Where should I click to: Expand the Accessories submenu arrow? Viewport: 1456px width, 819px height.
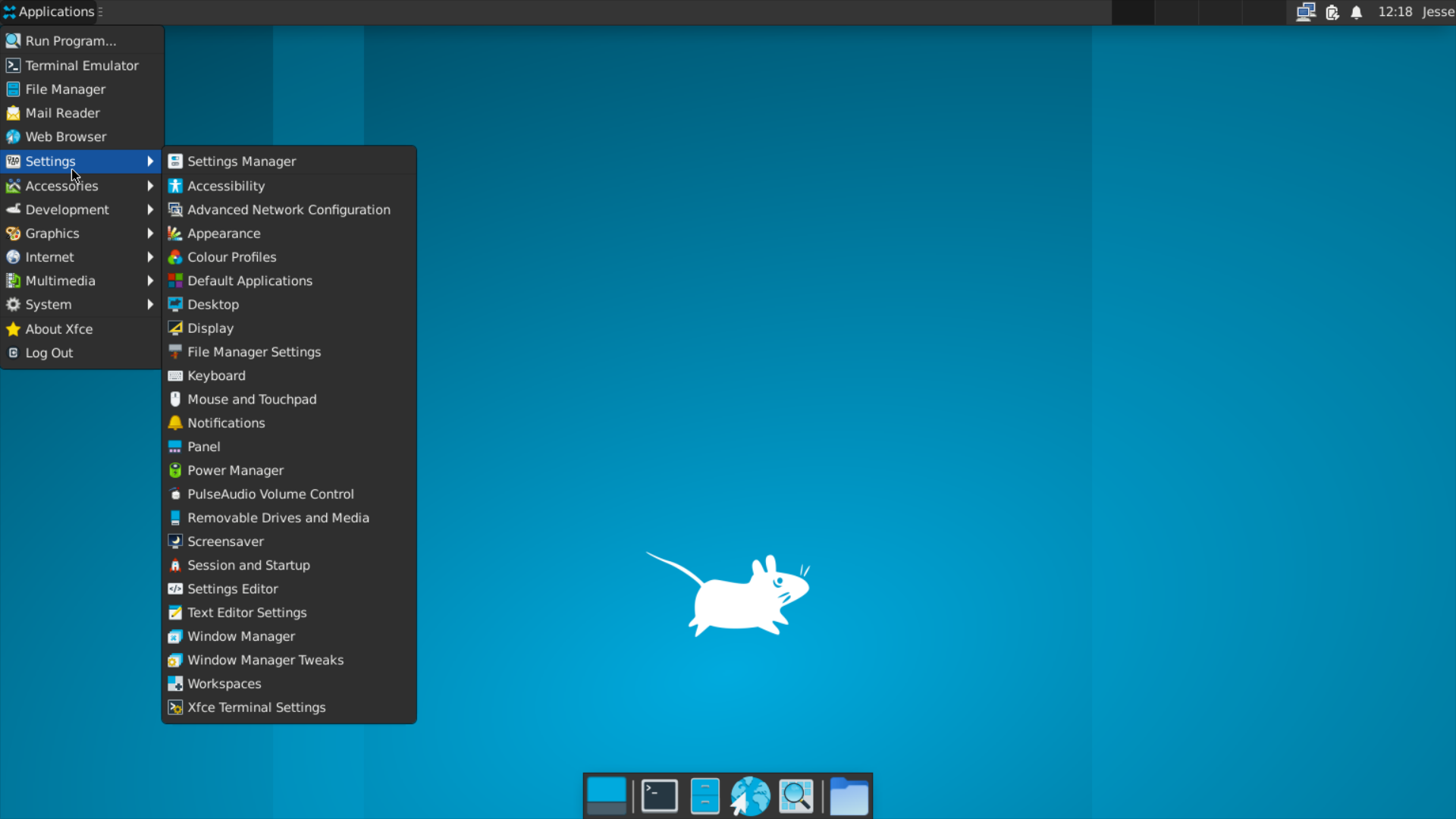[x=150, y=186]
